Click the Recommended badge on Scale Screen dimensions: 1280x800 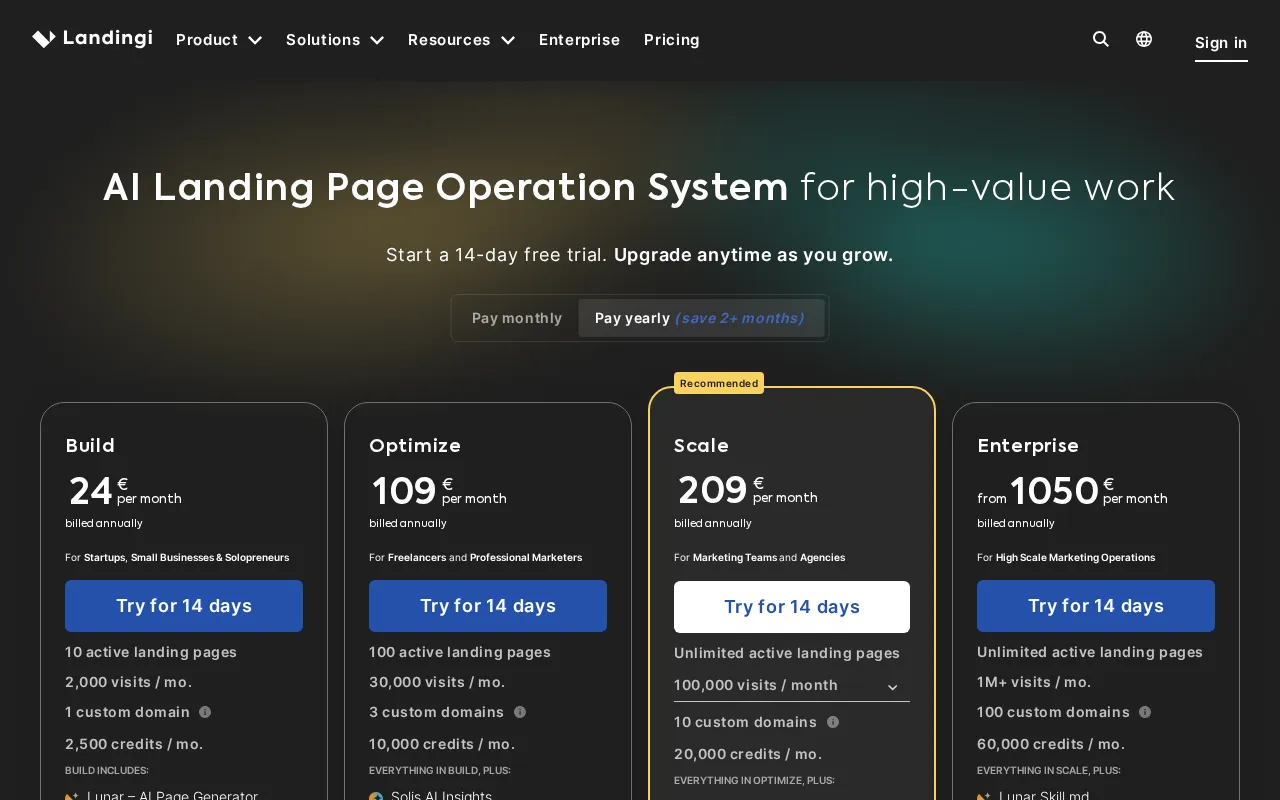coord(719,383)
